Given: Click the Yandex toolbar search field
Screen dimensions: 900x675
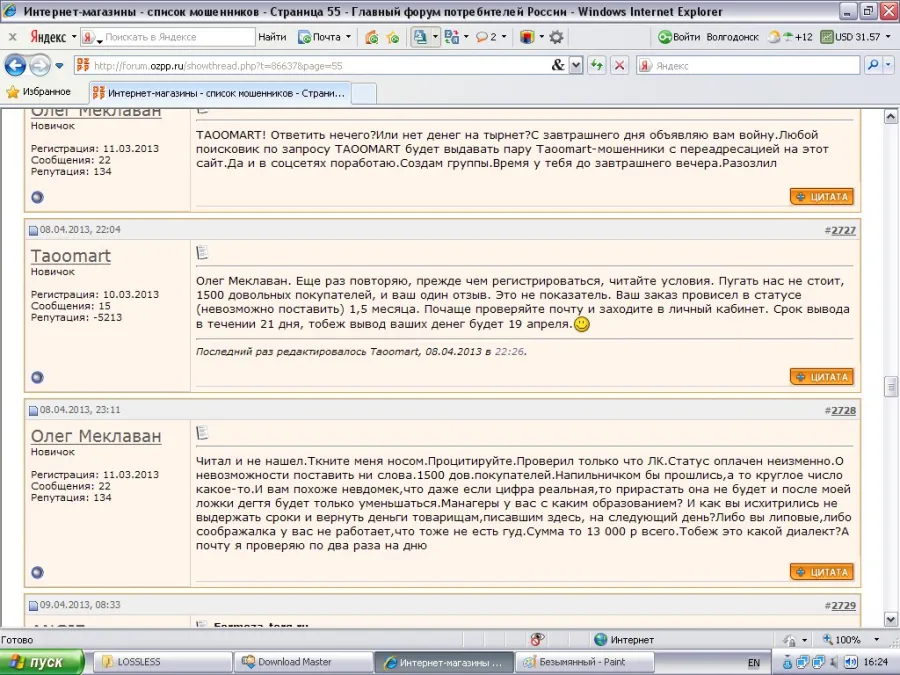Looking at the screenshot, I should point(177,37).
